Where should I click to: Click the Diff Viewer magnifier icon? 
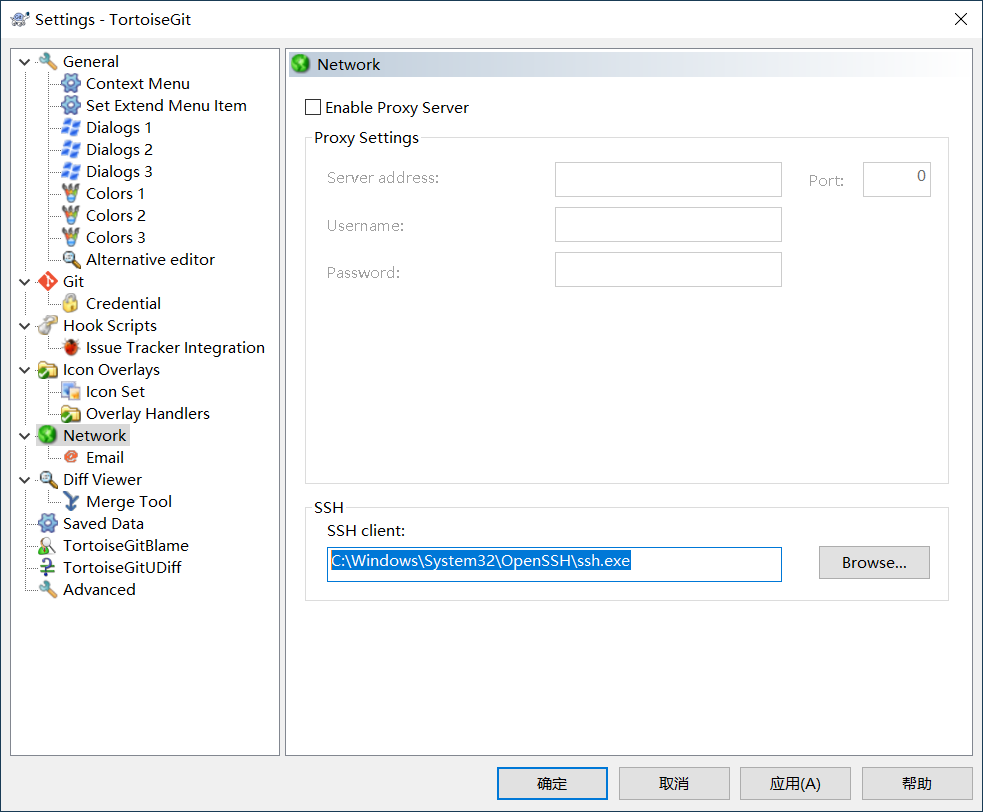tap(48, 479)
